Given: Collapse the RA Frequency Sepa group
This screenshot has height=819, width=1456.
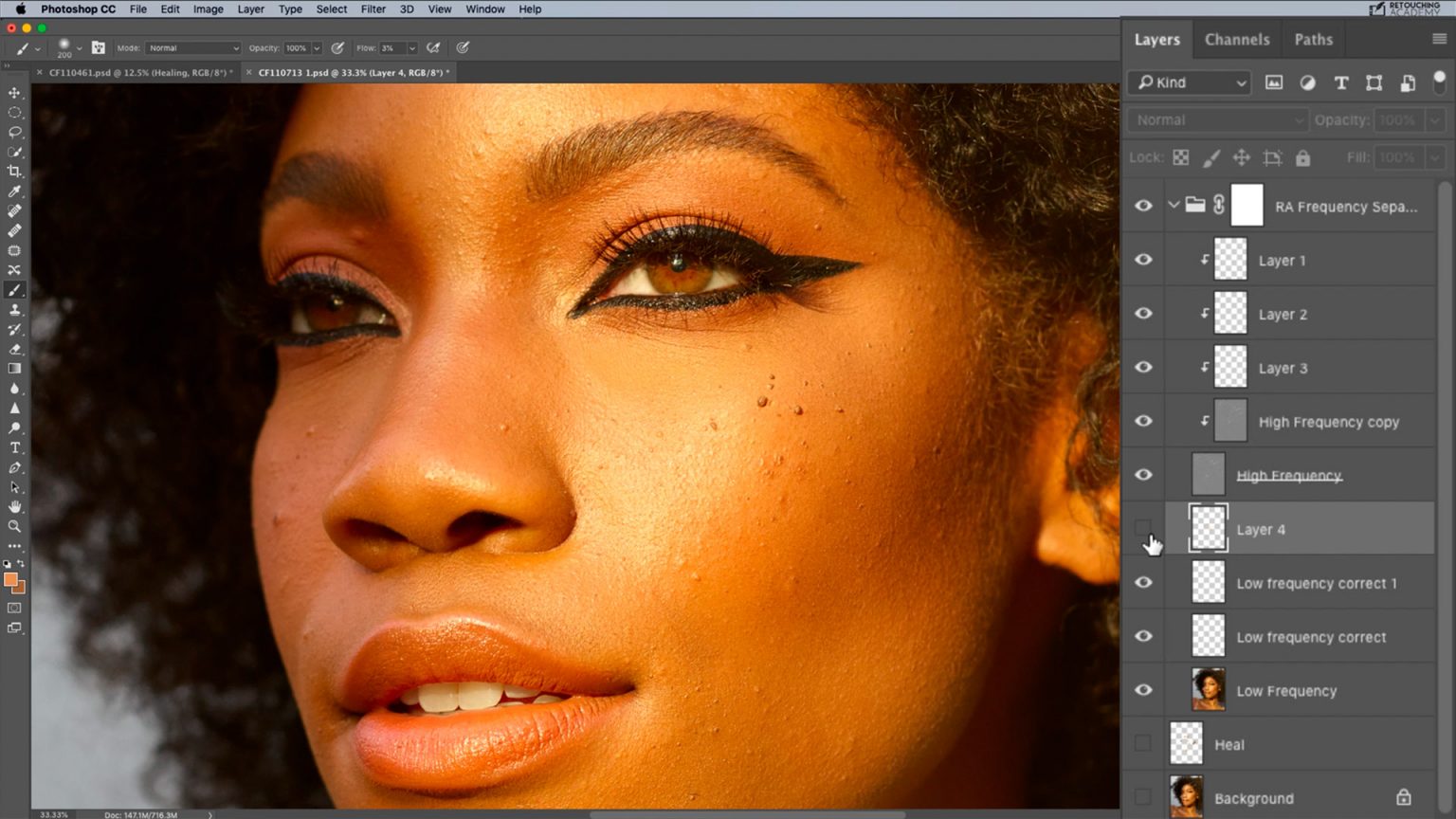Looking at the screenshot, I should (x=1174, y=205).
